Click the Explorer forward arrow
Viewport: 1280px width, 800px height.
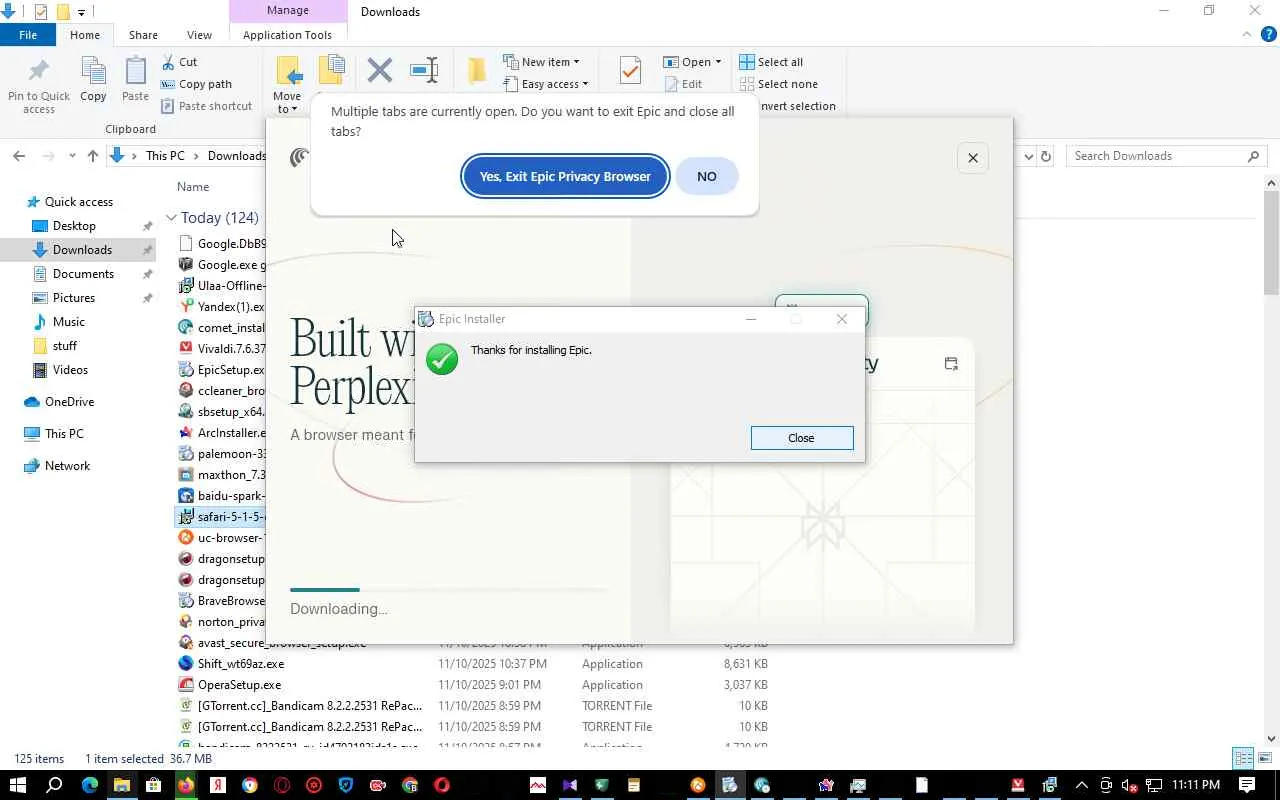point(46,156)
